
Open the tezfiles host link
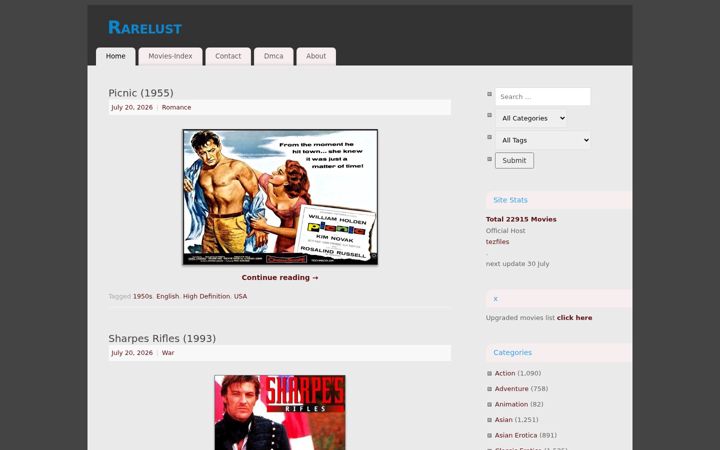[x=497, y=242]
